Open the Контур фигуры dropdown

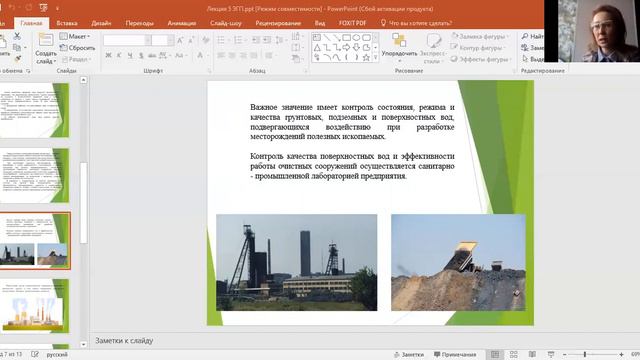(x=478, y=48)
